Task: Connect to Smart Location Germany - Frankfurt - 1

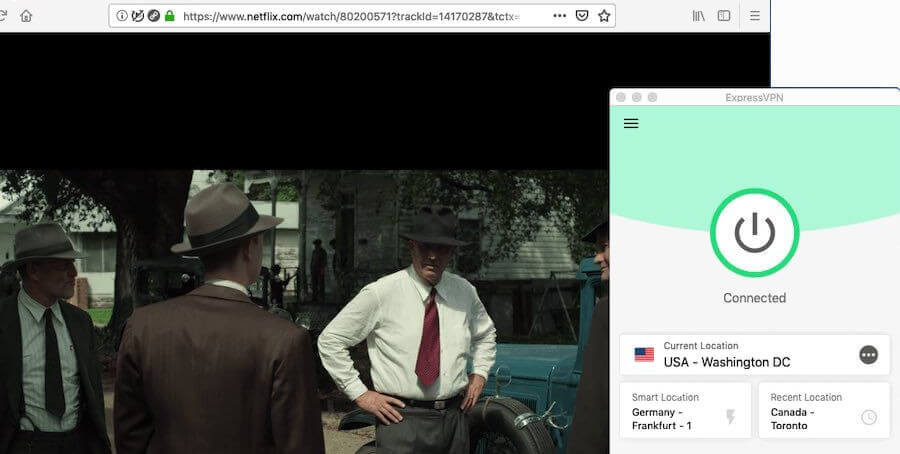Action: pyautogui.click(x=685, y=410)
